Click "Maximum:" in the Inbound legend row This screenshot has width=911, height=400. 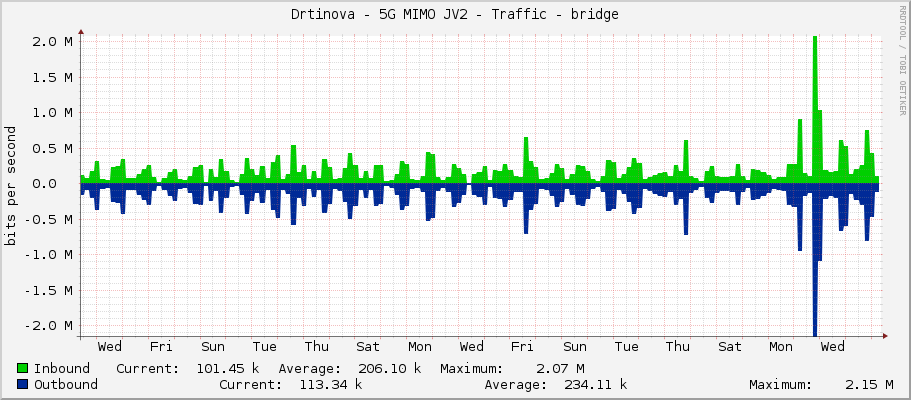click(471, 369)
